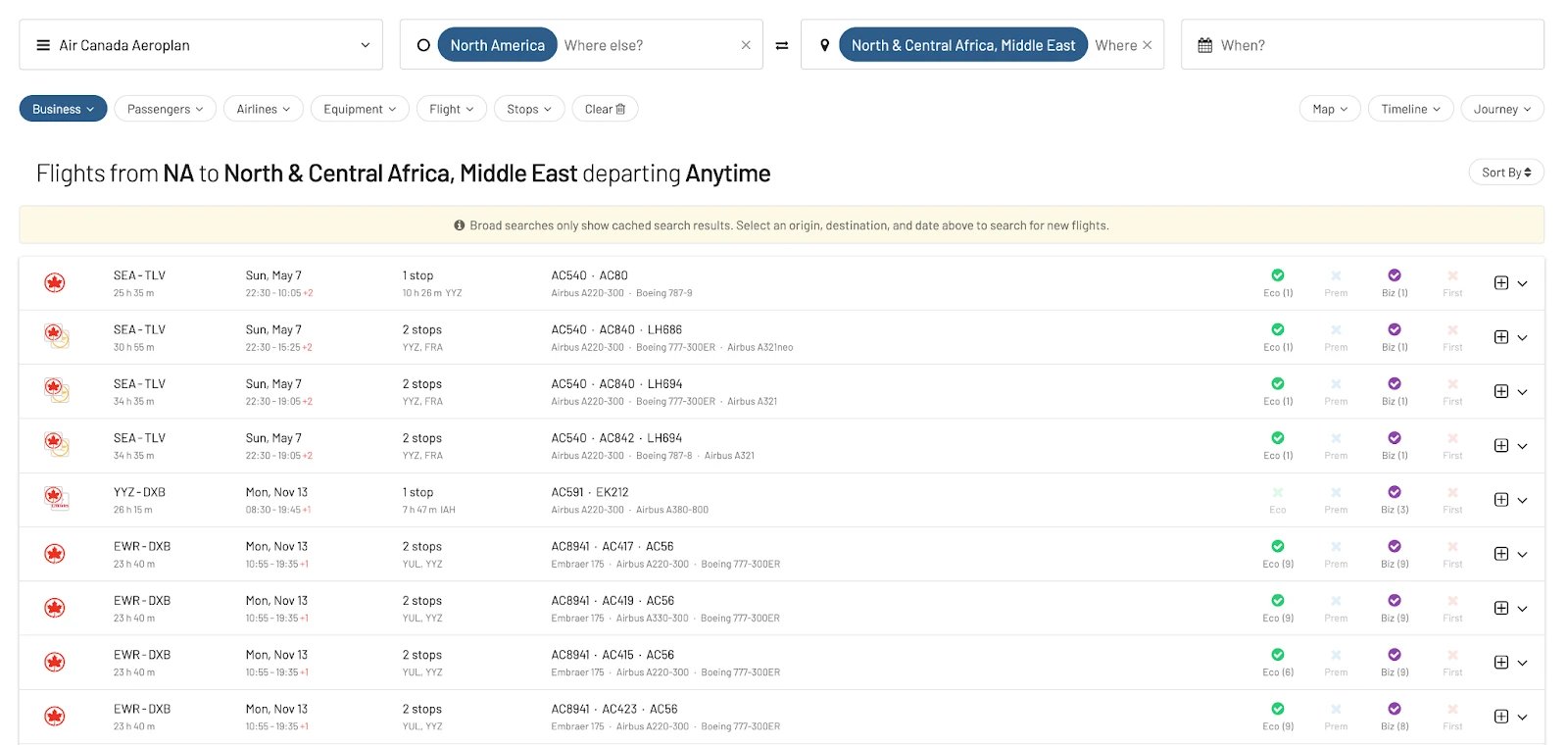The image size is (1568, 745).
Task: Add the AC8941 AC417 AC56 flight with plus icon
Action: [x=1501, y=554]
